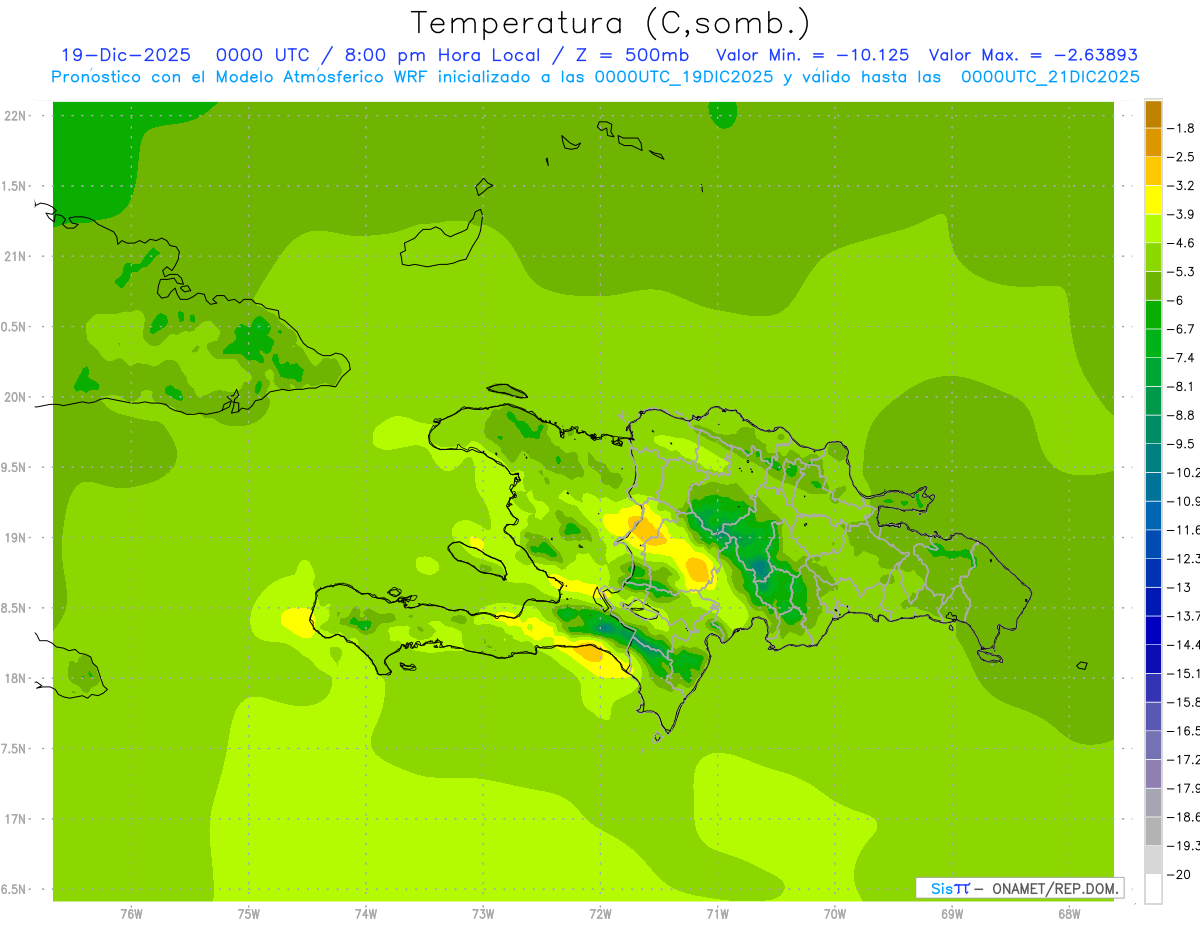Click the '73W' longitude label

pos(483,914)
